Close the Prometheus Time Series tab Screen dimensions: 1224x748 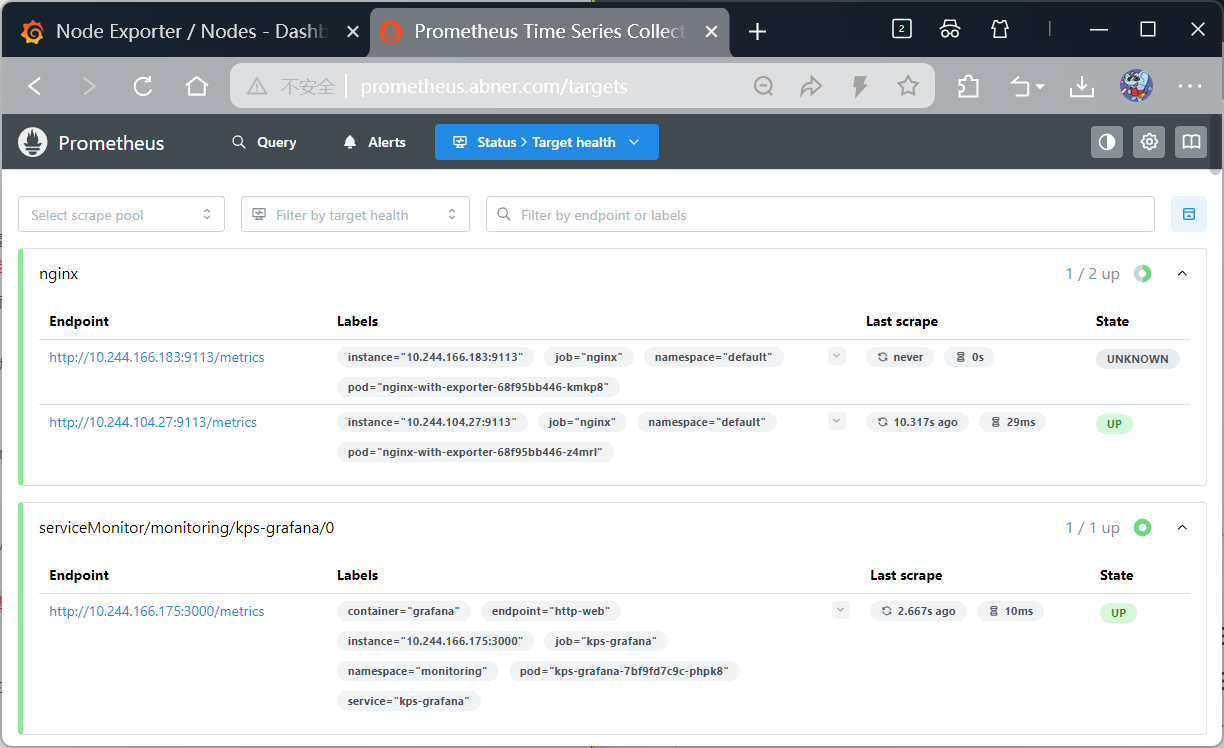click(x=712, y=32)
